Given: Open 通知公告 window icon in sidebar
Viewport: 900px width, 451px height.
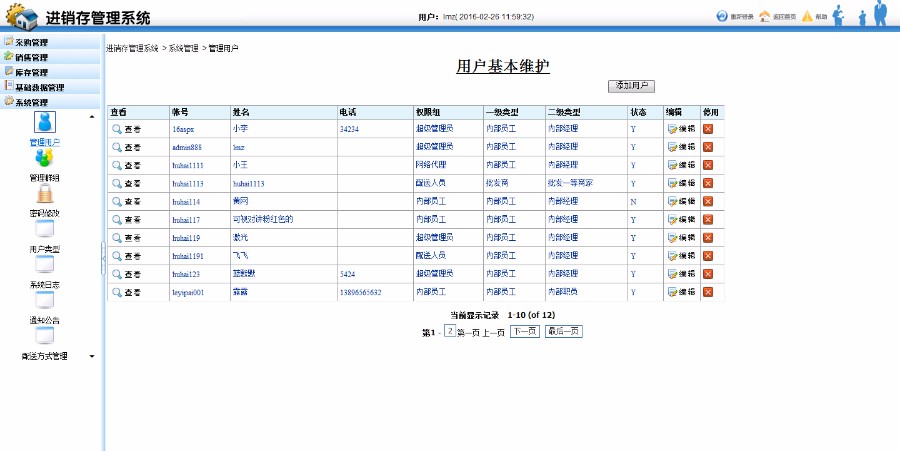Looking at the screenshot, I should 45,300.
